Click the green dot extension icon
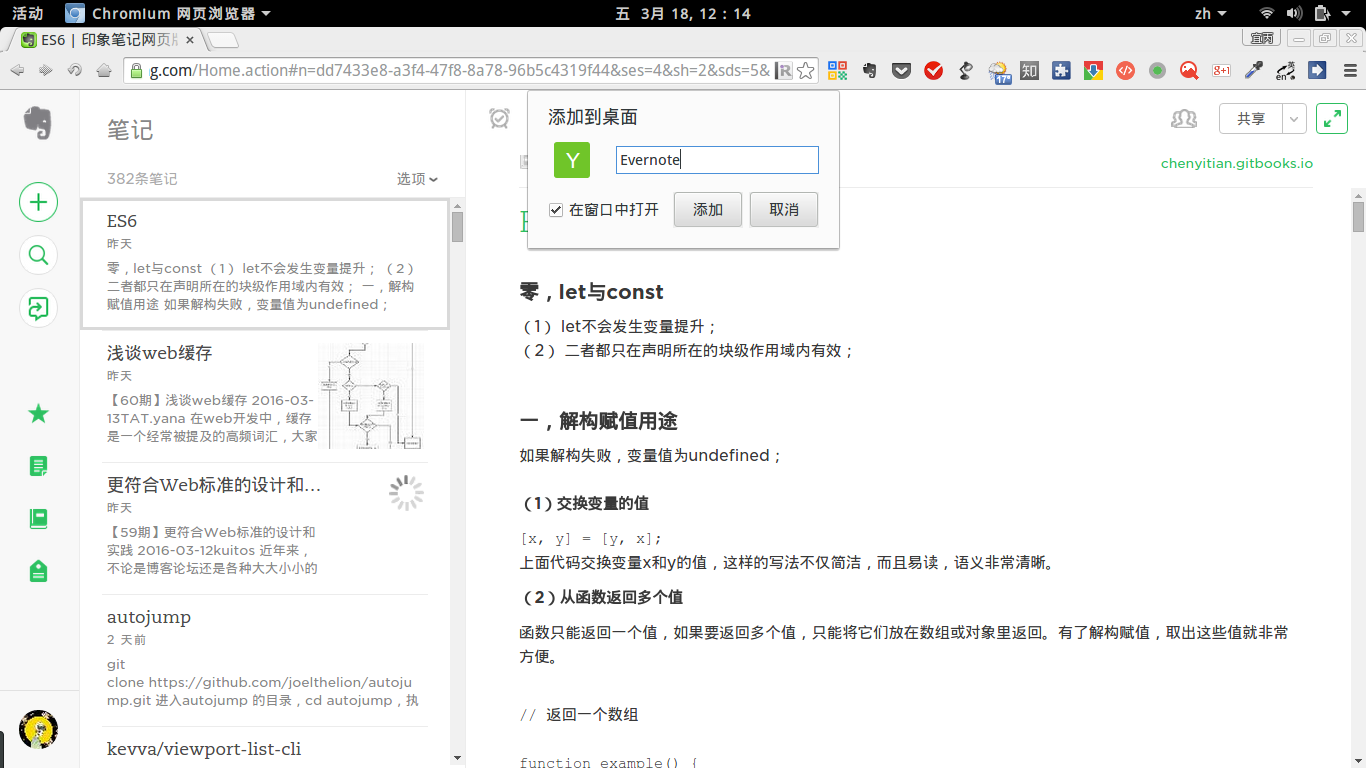Screen dimensions: 1366x768 pyautogui.click(x=1157, y=70)
